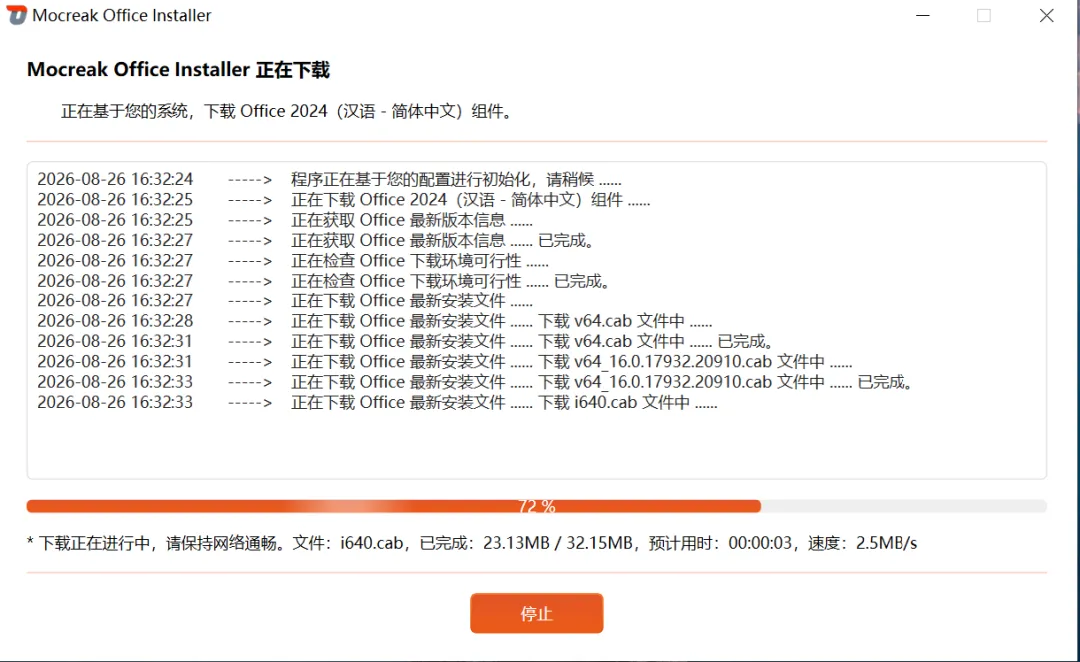The width and height of the screenshot is (1080, 662).
Task: Click the disabled maximize window button
Action: [x=984, y=15]
